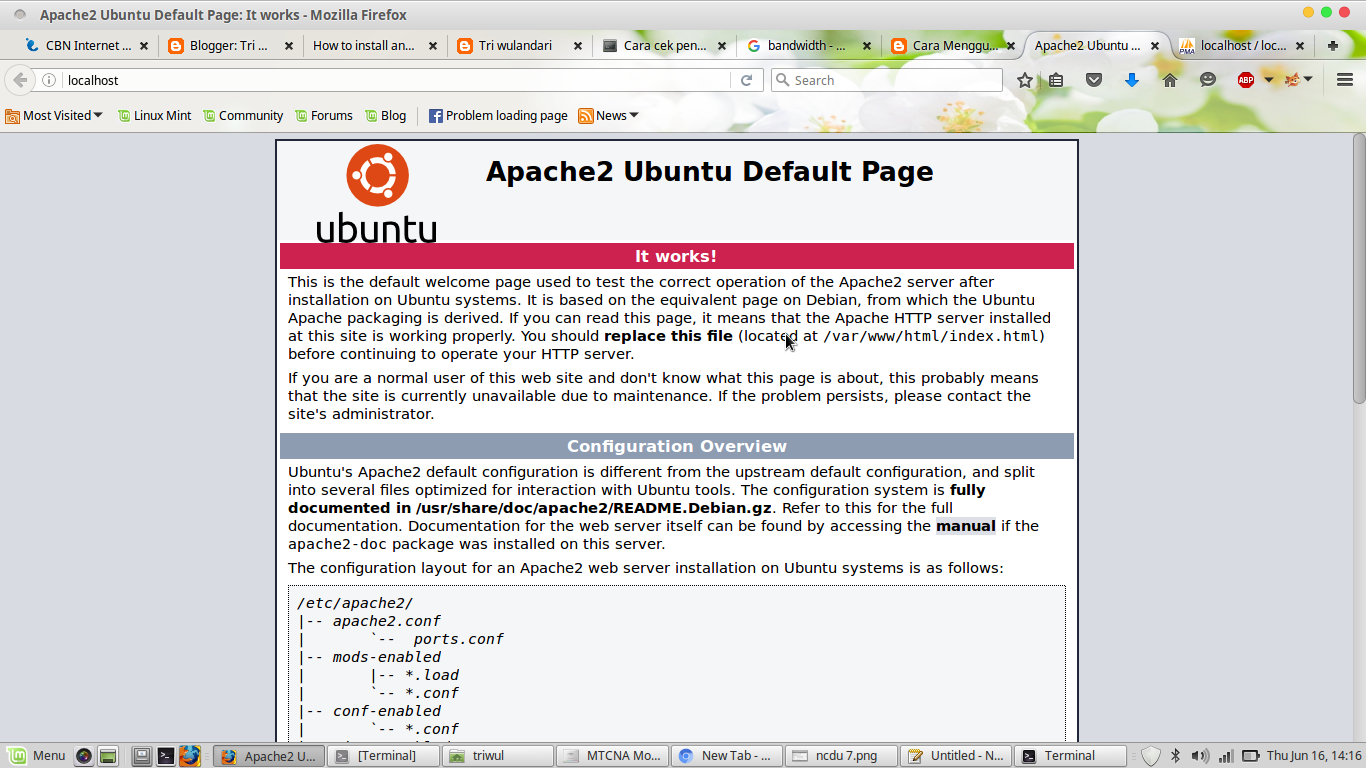Launch terminal from panel launcher

click(166, 756)
